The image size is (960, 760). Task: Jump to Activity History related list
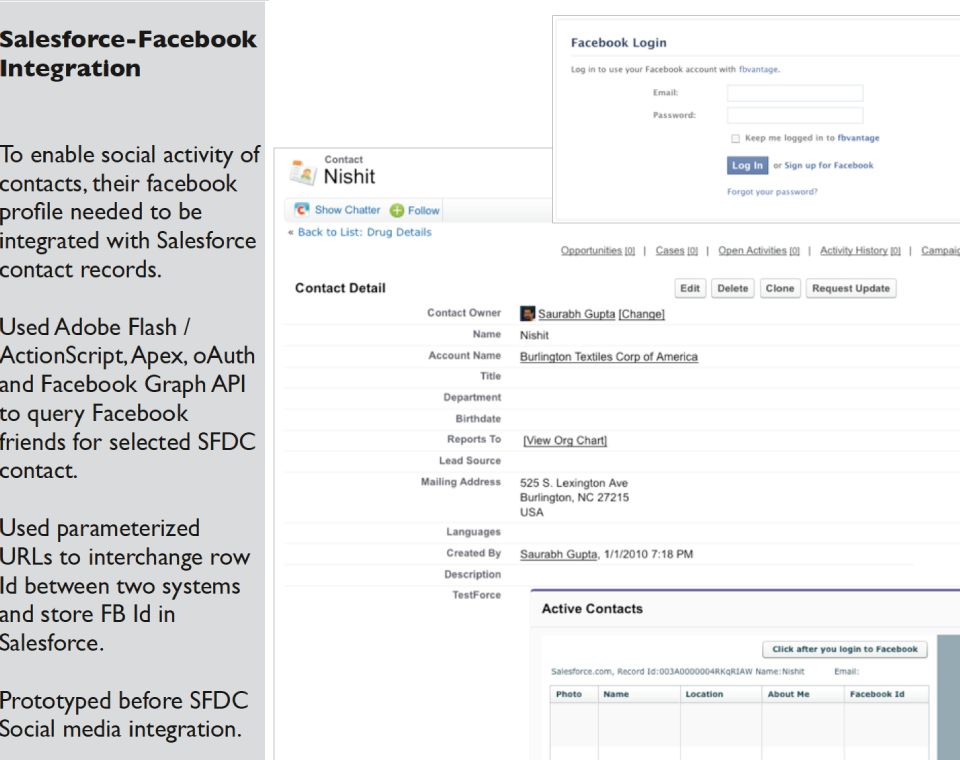[860, 250]
